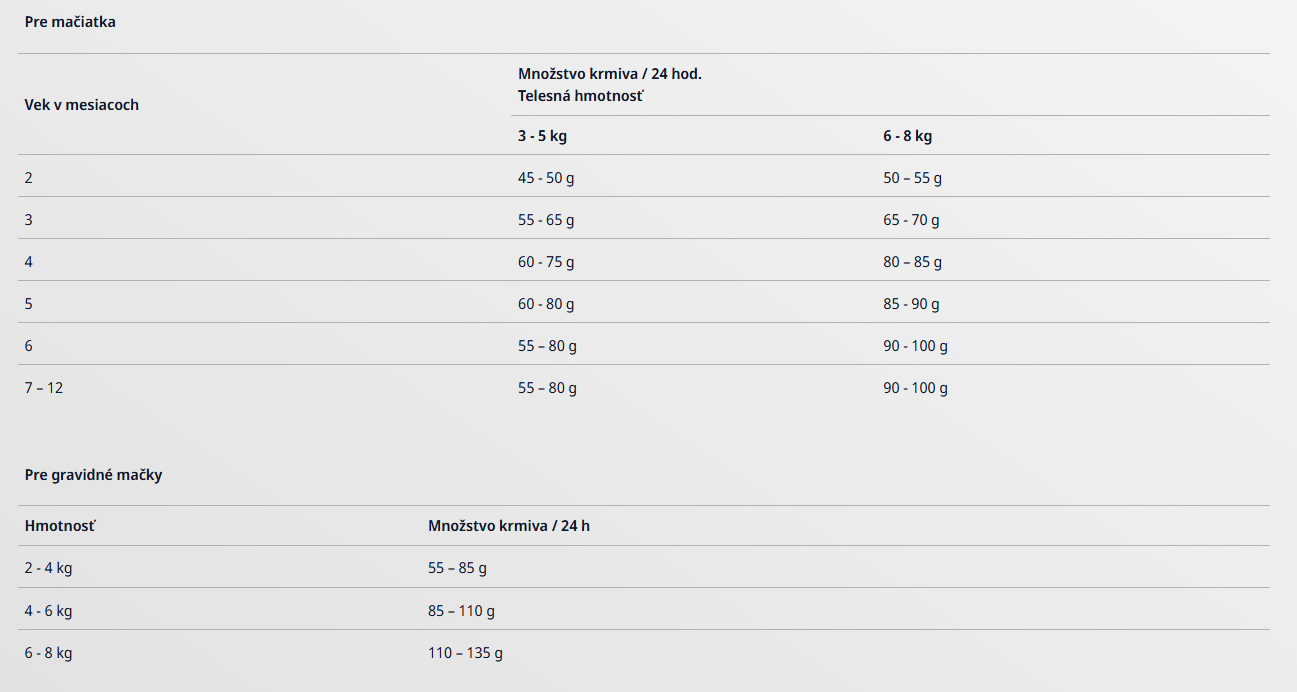
Task: Select the '2 - 4 kg' weight row
Action: 644,568
